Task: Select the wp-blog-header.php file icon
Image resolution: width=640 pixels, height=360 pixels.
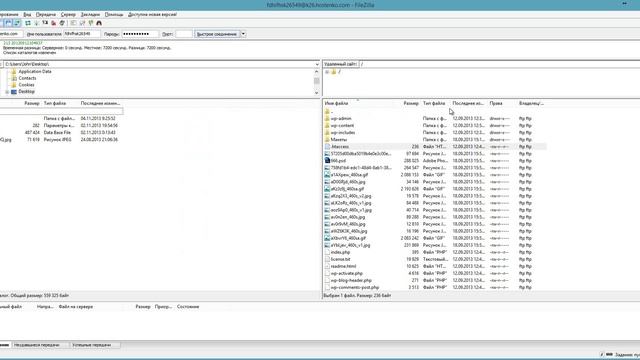Action: point(327,280)
